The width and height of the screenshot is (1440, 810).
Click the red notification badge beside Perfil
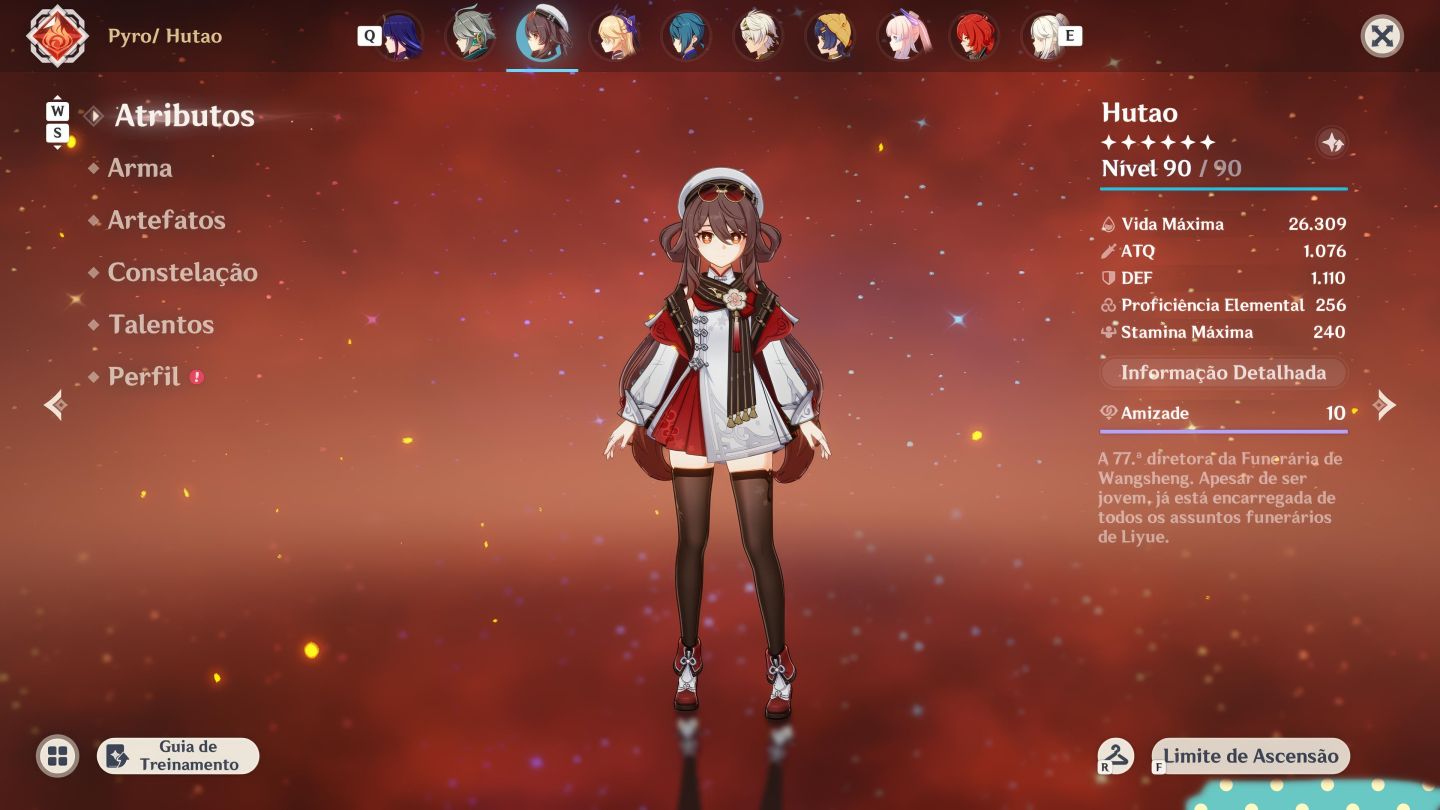(197, 377)
